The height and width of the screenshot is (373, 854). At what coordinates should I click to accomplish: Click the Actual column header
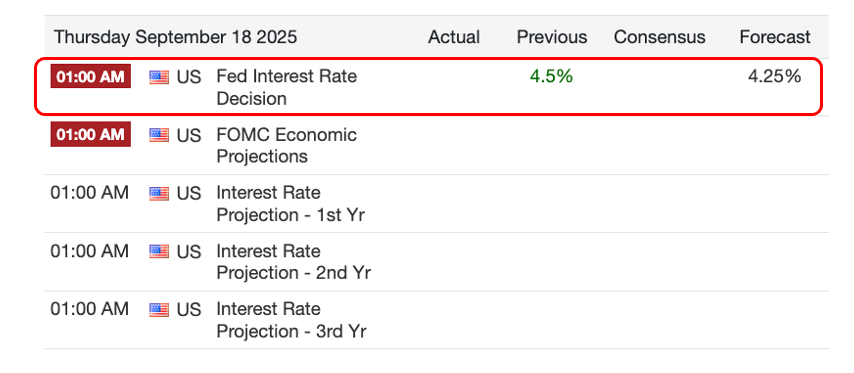[454, 37]
